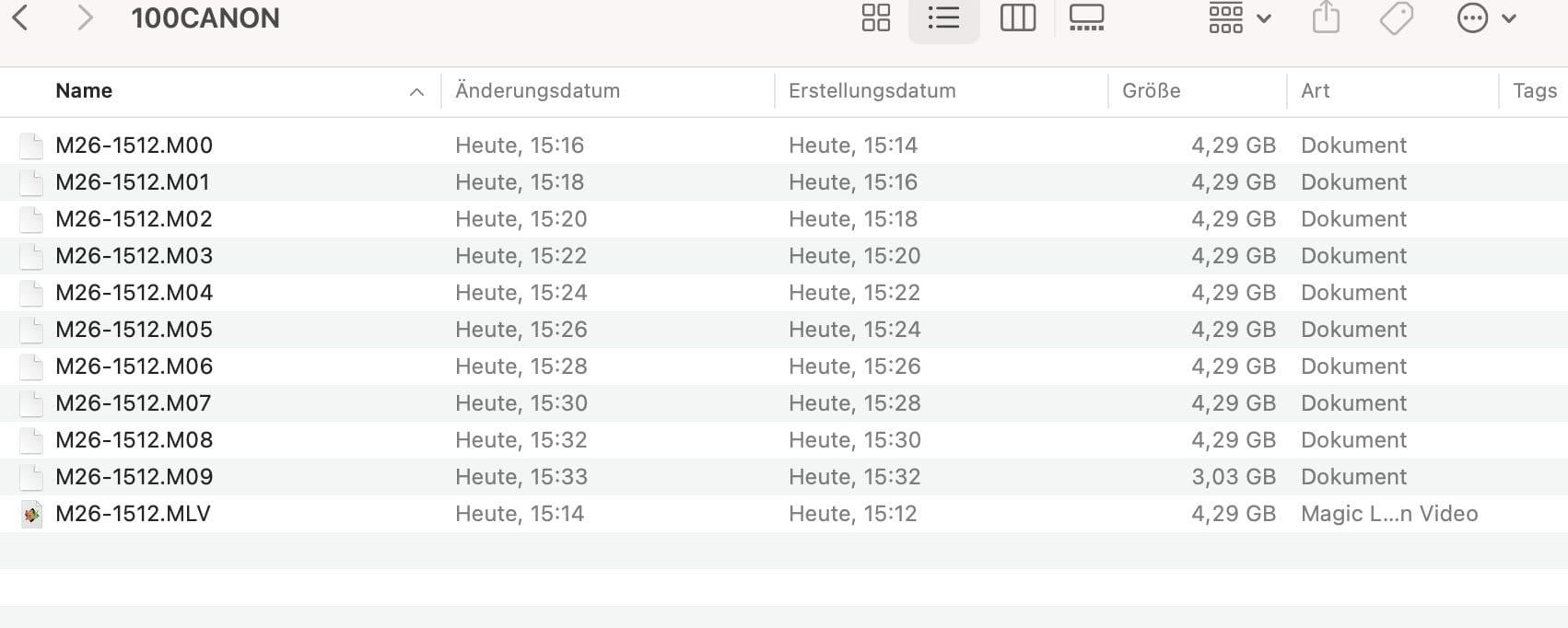Sort by Erstellungsdatum column

pyautogui.click(x=872, y=91)
